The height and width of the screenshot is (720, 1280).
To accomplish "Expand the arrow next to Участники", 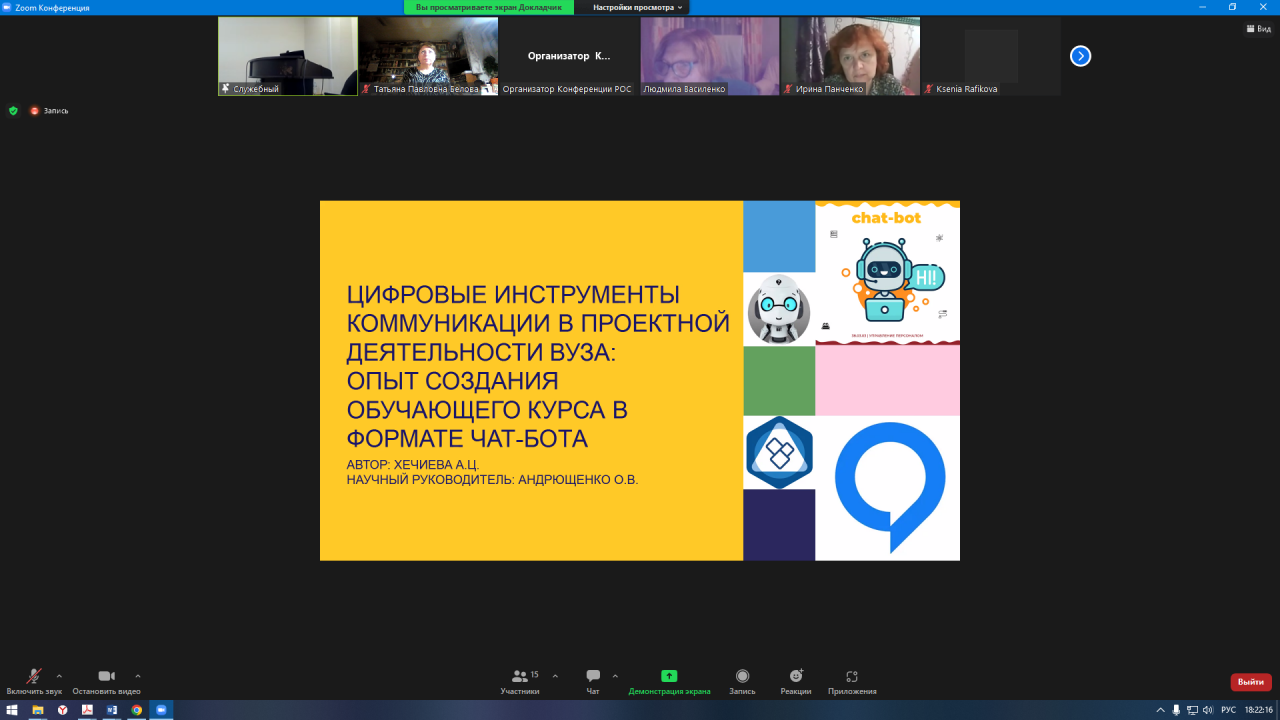I will [x=555, y=675].
